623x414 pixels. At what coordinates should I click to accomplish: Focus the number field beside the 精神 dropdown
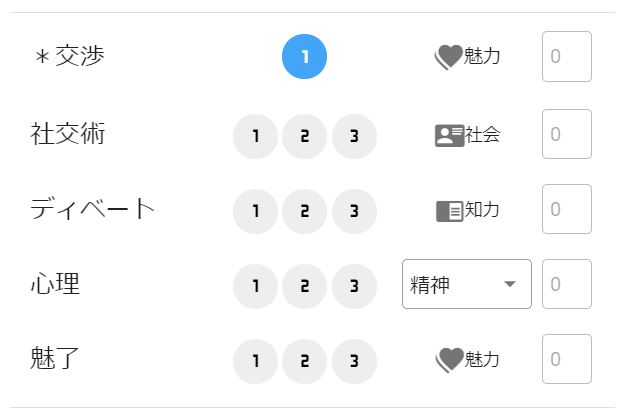coord(567,284)
